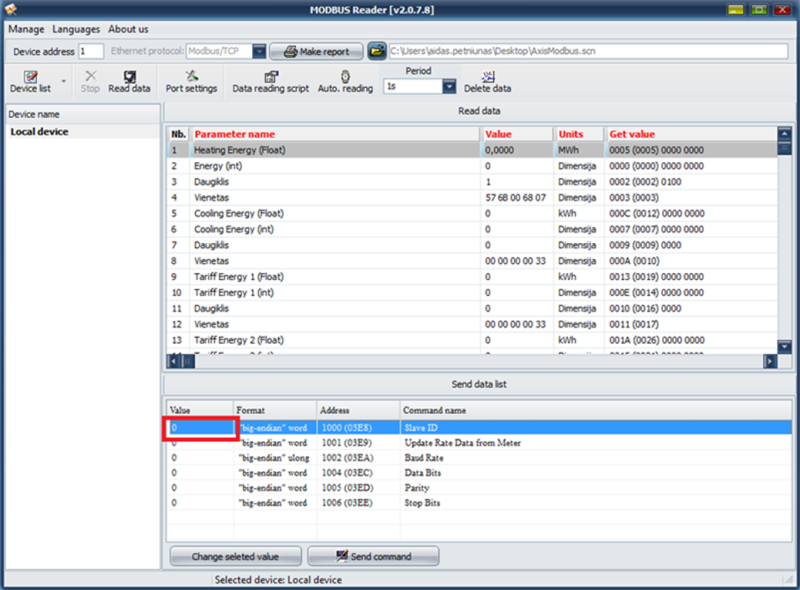
Task: Click the Stop toolbar icon
Action: (x=90, y=81)
